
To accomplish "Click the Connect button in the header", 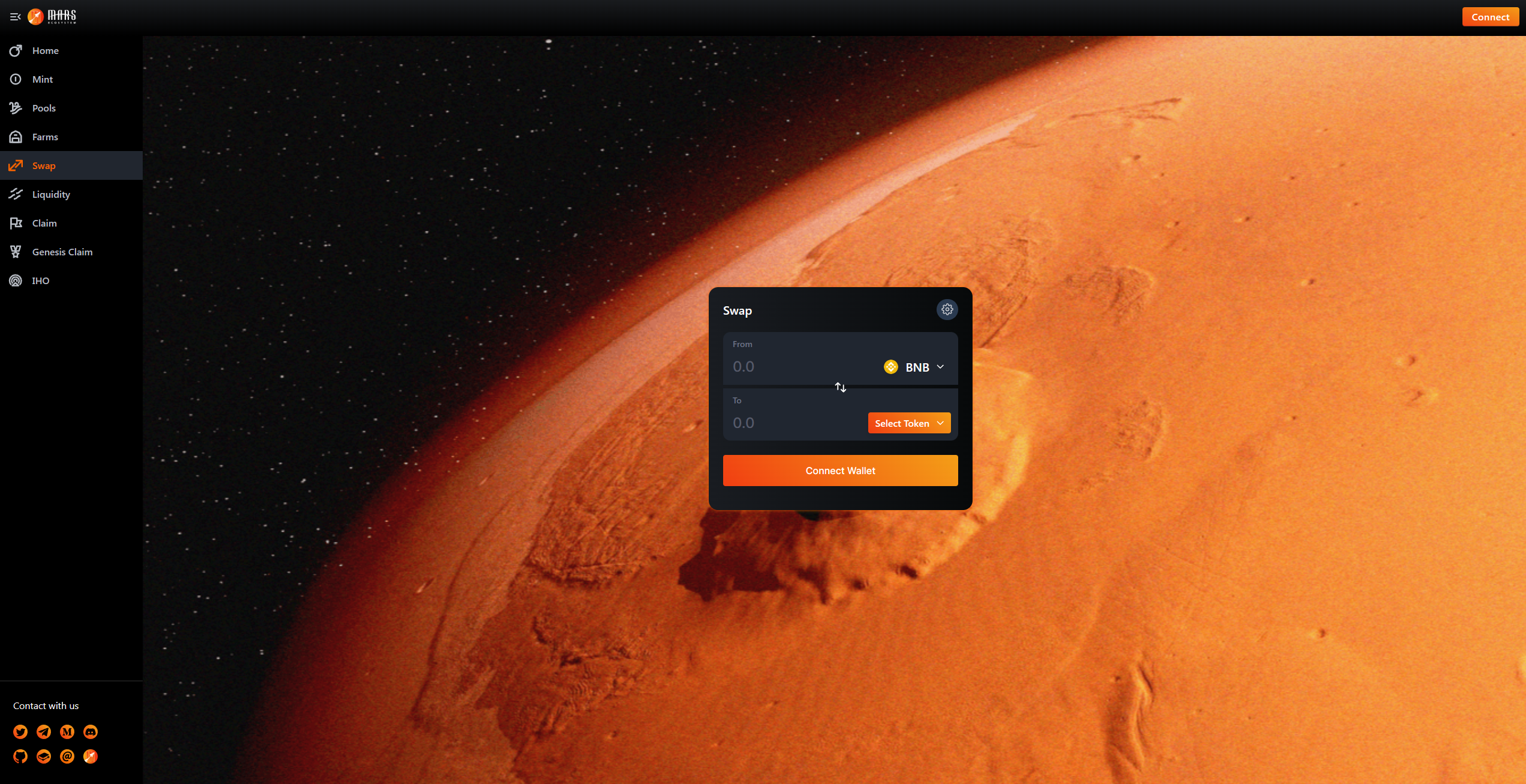I will pos(1490,17).
